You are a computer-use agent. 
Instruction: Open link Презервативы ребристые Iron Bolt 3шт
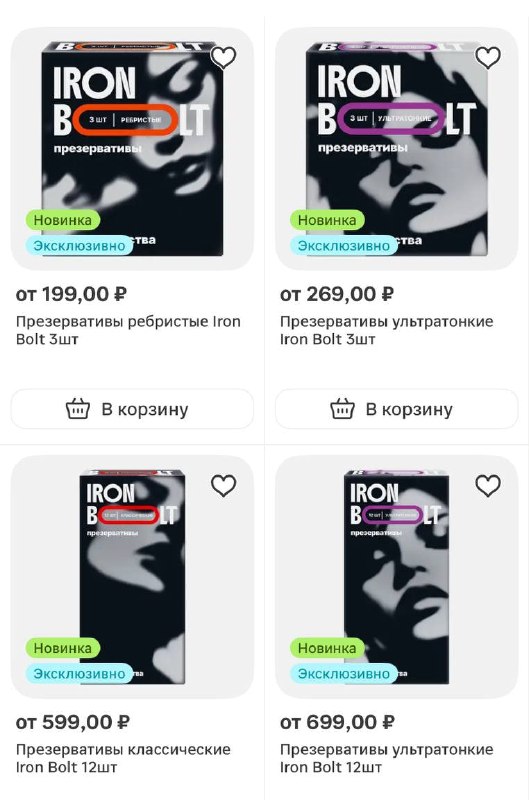tap(128, 330)
